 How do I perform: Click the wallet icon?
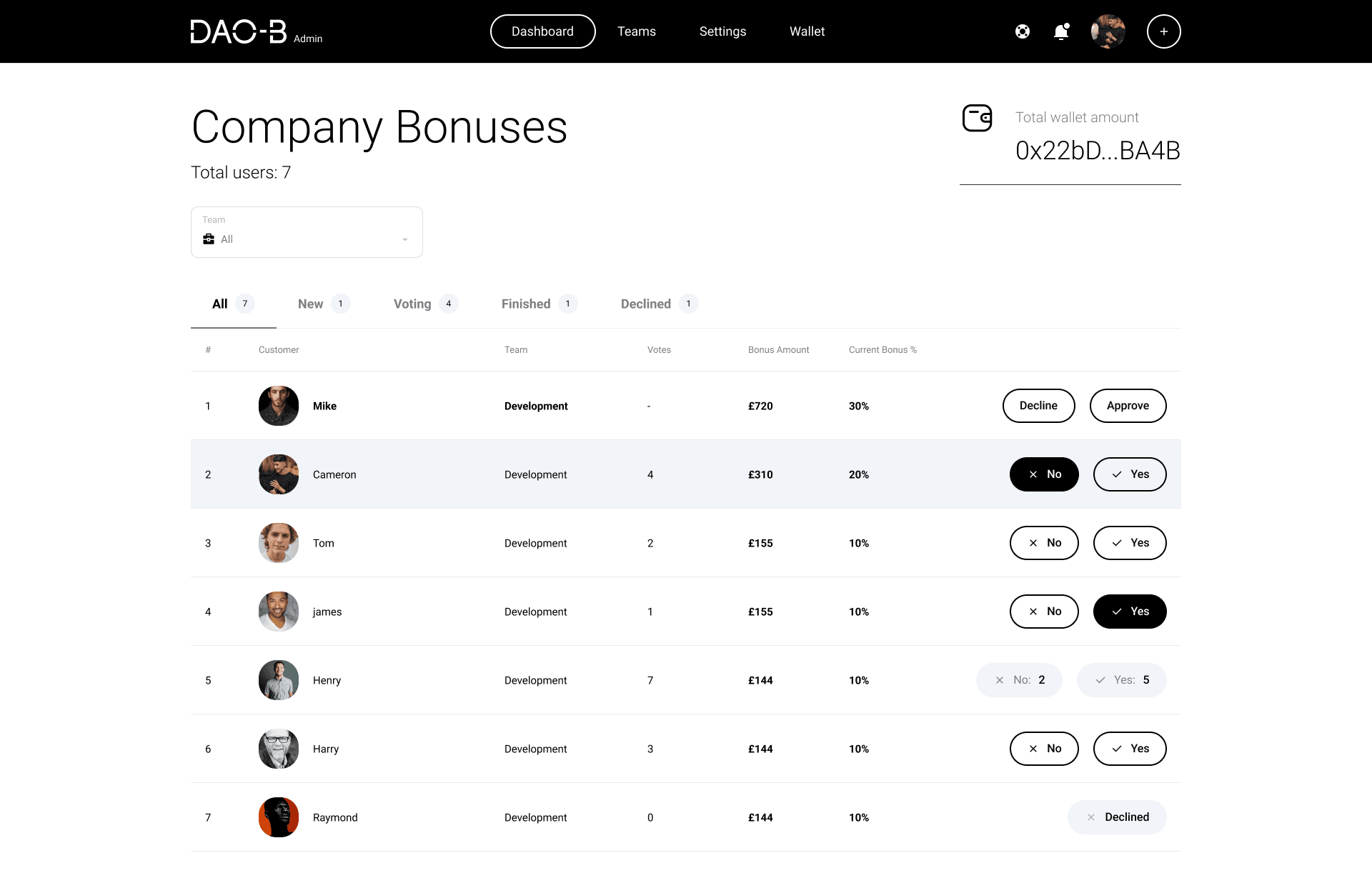tap(977, 118)
